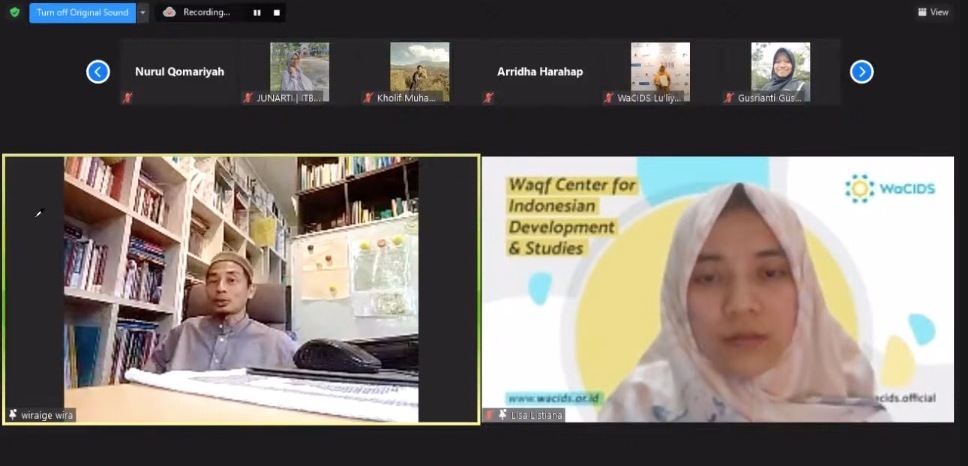The width and height of the screenshot is (968, 466).
Task: Click the wiraige wira name label
Action: (x=47, y=415)
